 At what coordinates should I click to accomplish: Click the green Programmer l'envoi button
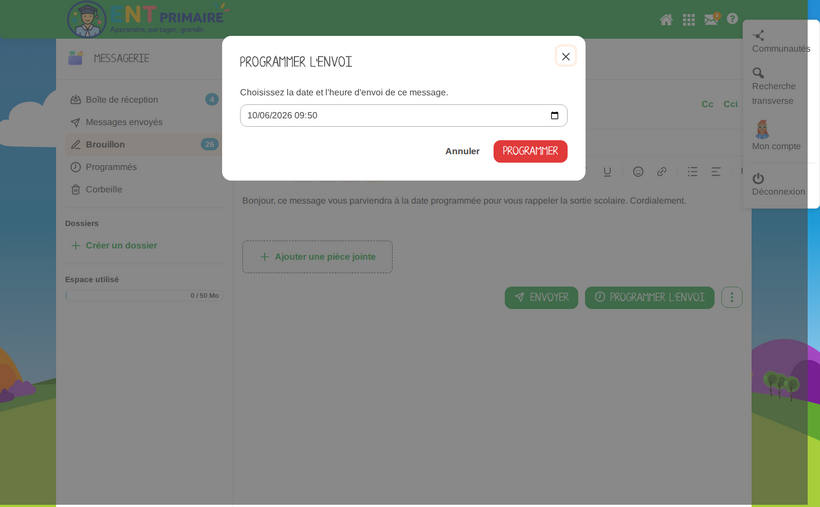[650, 298]
